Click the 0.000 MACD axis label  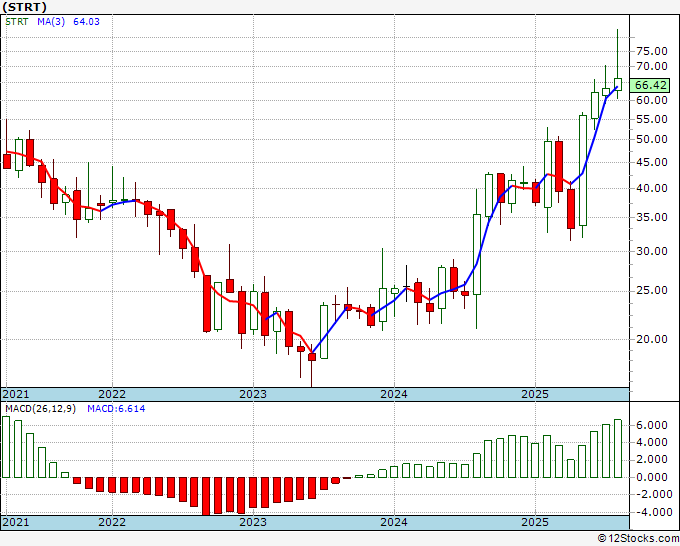(651, 477)
